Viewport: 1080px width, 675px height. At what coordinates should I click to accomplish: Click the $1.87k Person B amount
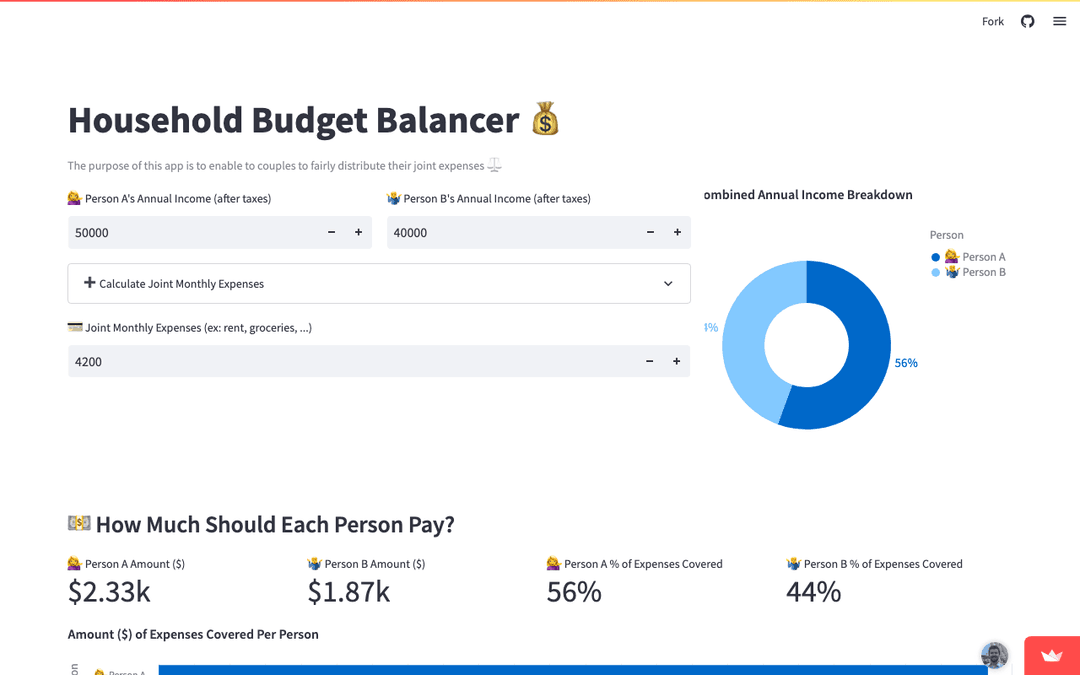pos(349,592)
